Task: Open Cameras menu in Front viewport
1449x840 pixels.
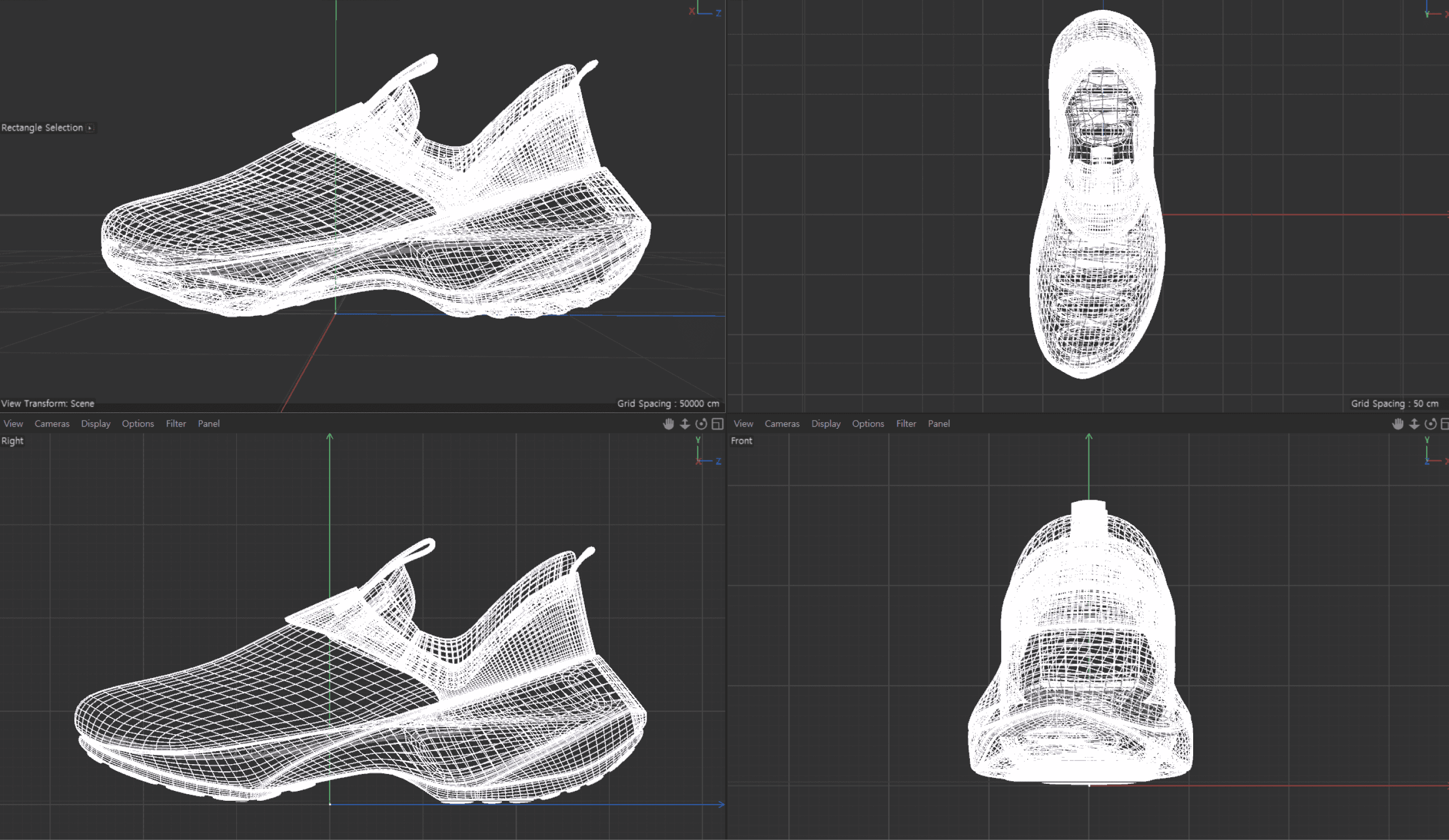Action: click(781, 424)
